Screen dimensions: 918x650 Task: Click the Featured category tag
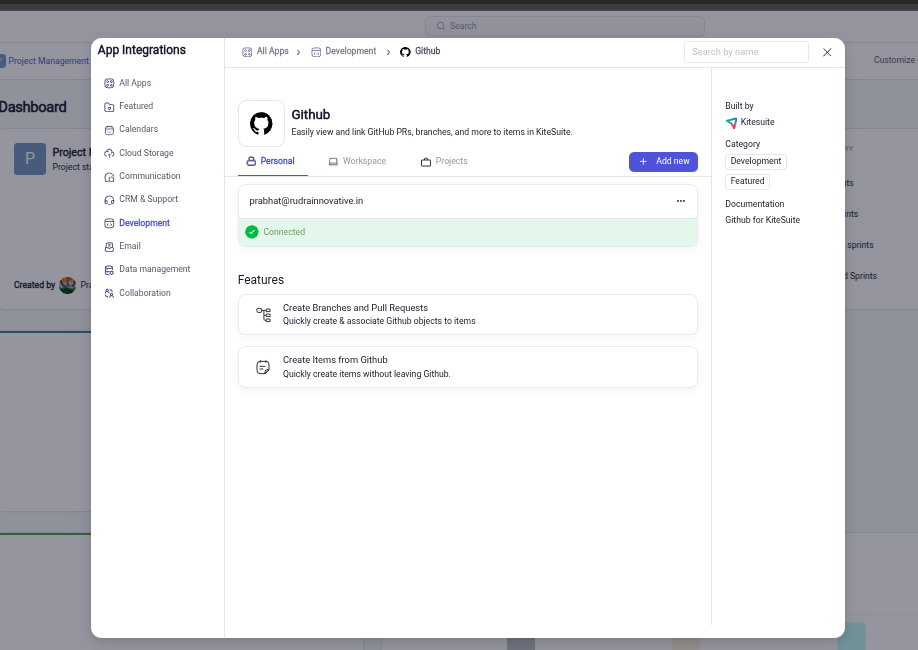point(747,181)
